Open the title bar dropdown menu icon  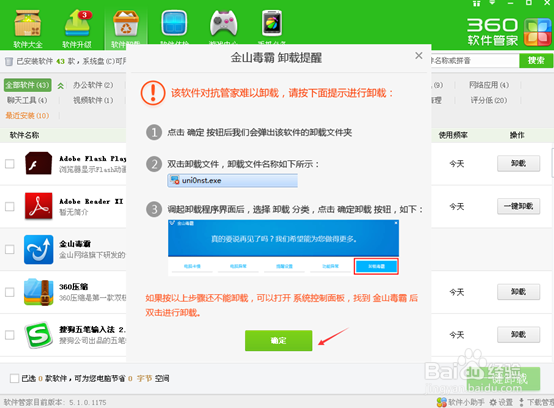point(493,2)
